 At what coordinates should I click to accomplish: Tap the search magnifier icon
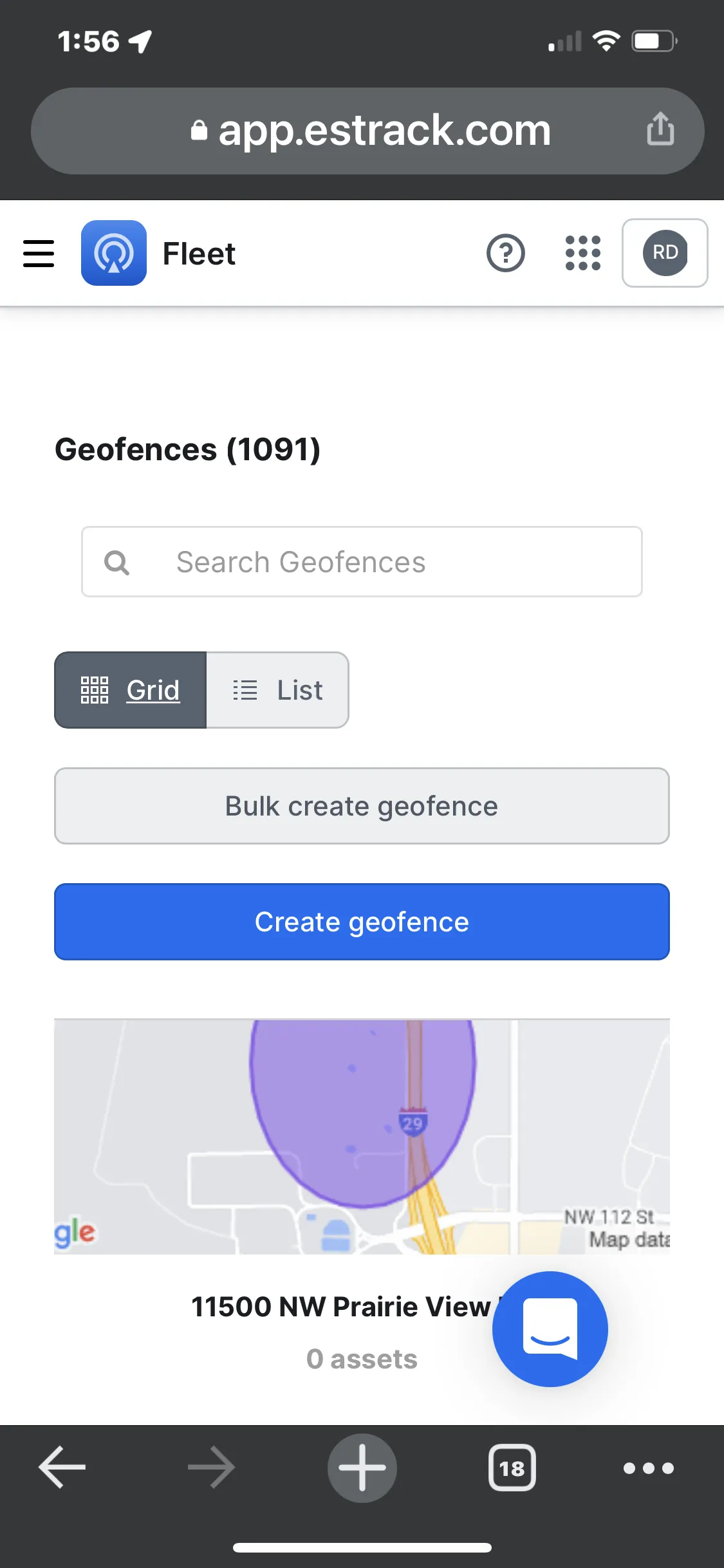(x=116, y=562)
